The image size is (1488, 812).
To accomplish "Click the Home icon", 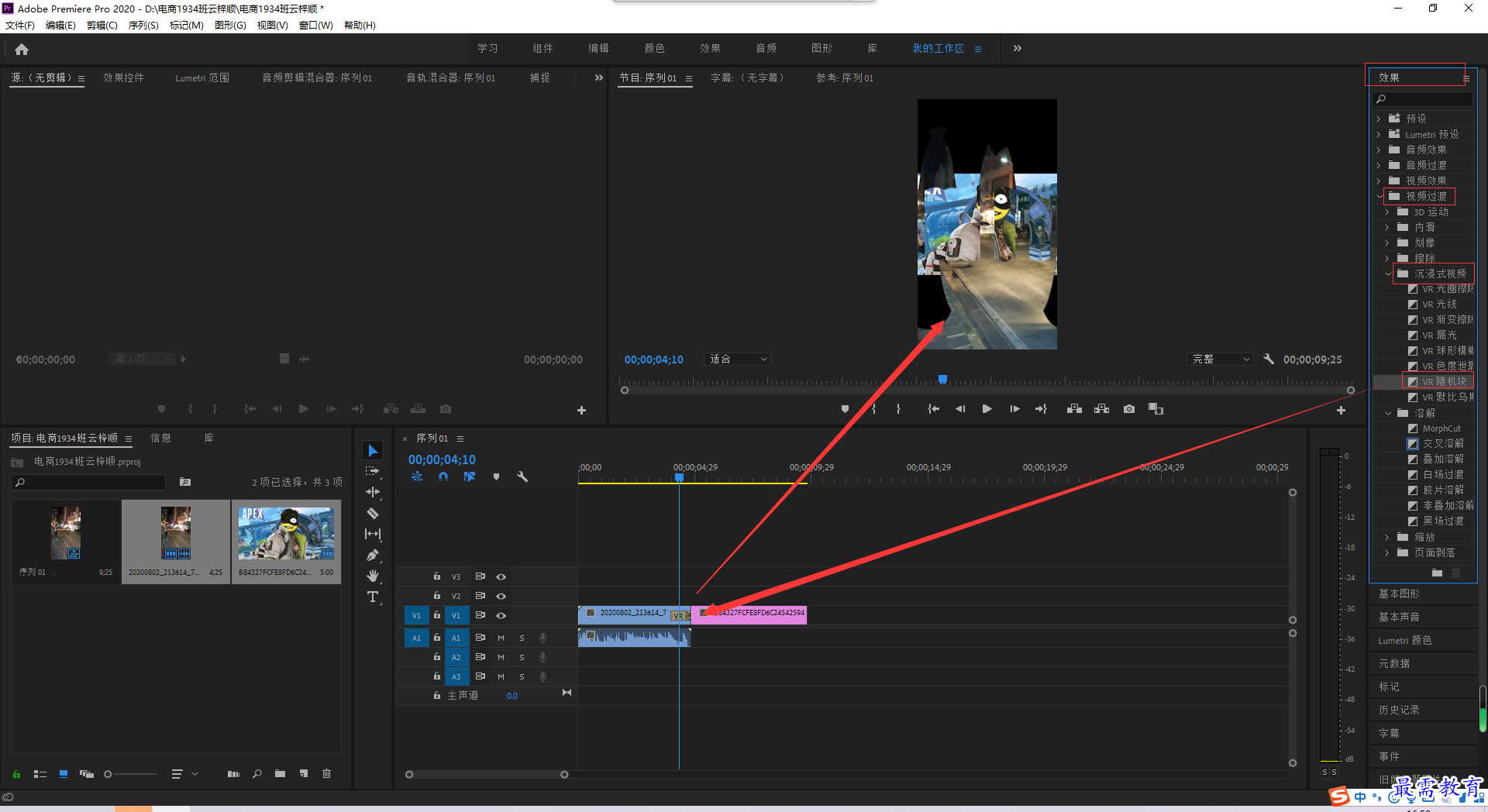I will tap(22, 49).
